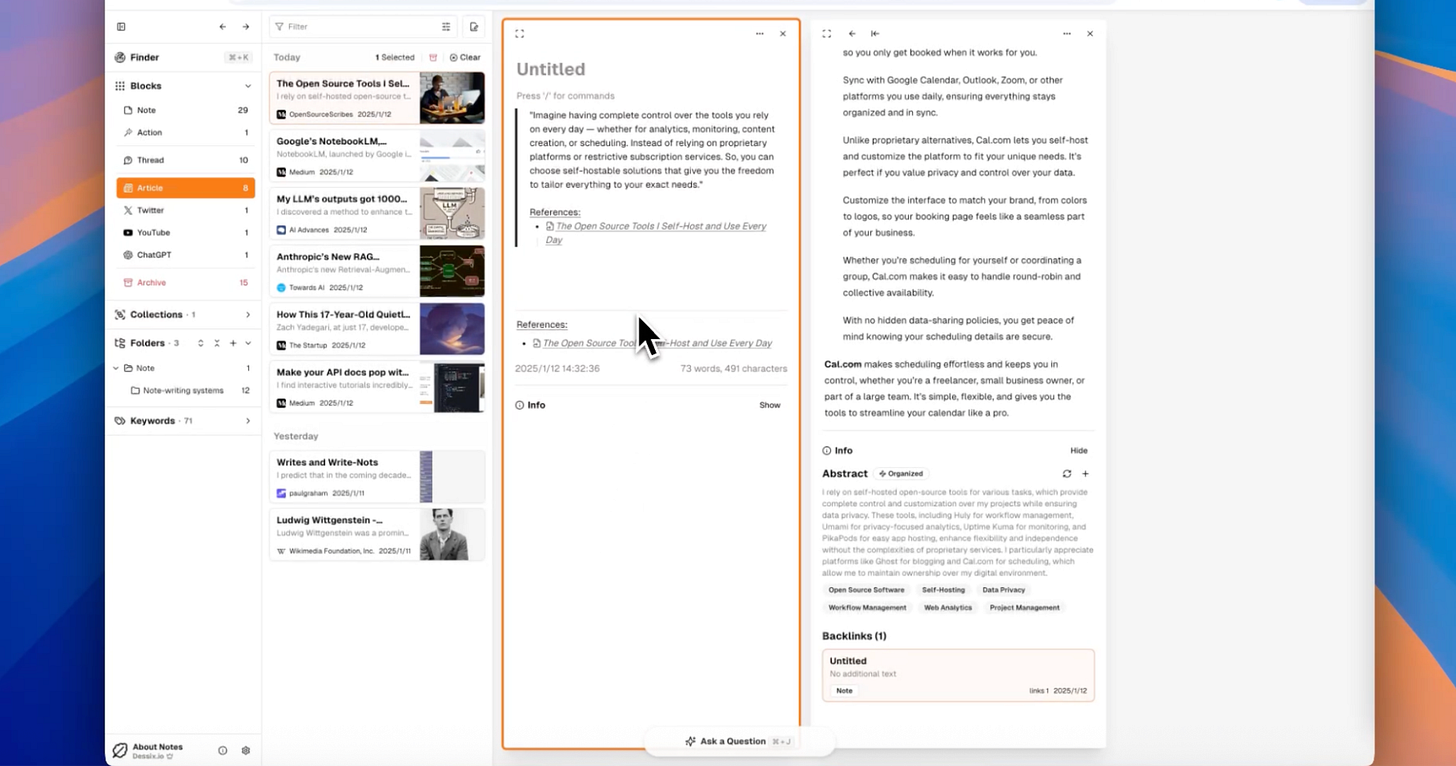Click the Open Source Software tag
Viewport: 1456px width, 766px height.
[x=866, y=590]
